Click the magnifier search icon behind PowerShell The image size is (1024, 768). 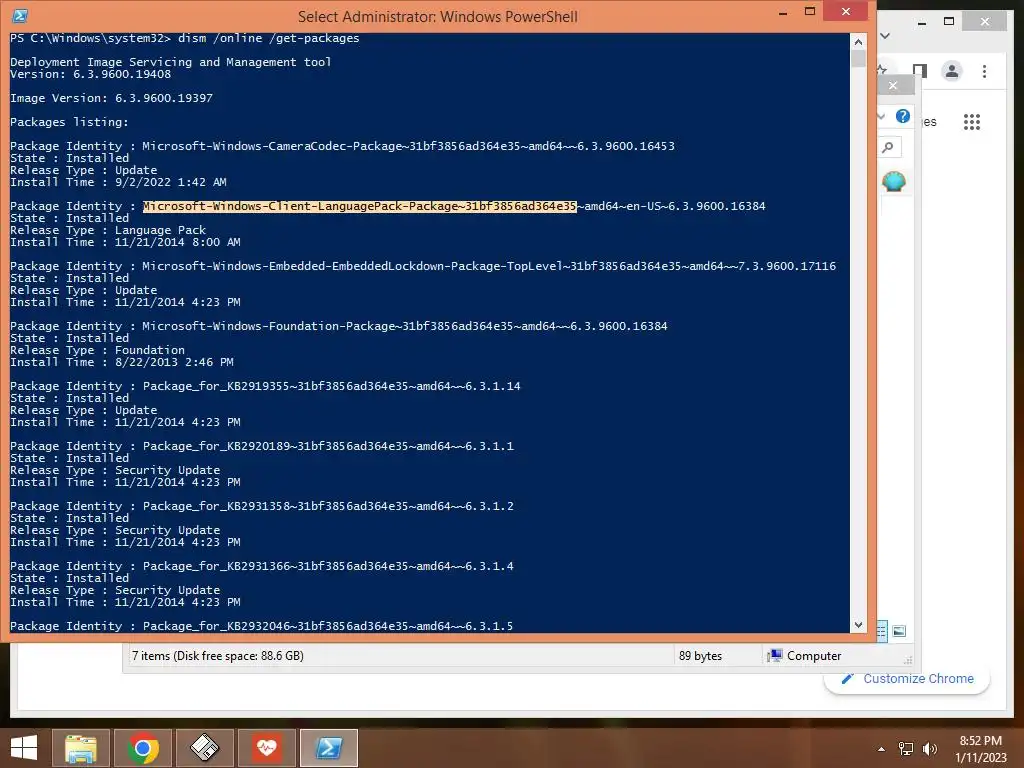[888, 147]
